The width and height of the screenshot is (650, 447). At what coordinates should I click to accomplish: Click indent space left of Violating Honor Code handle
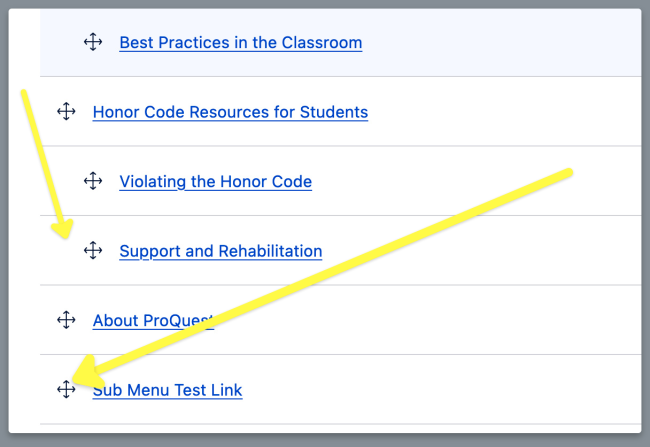pyautogui.click(x=60, y=182)
